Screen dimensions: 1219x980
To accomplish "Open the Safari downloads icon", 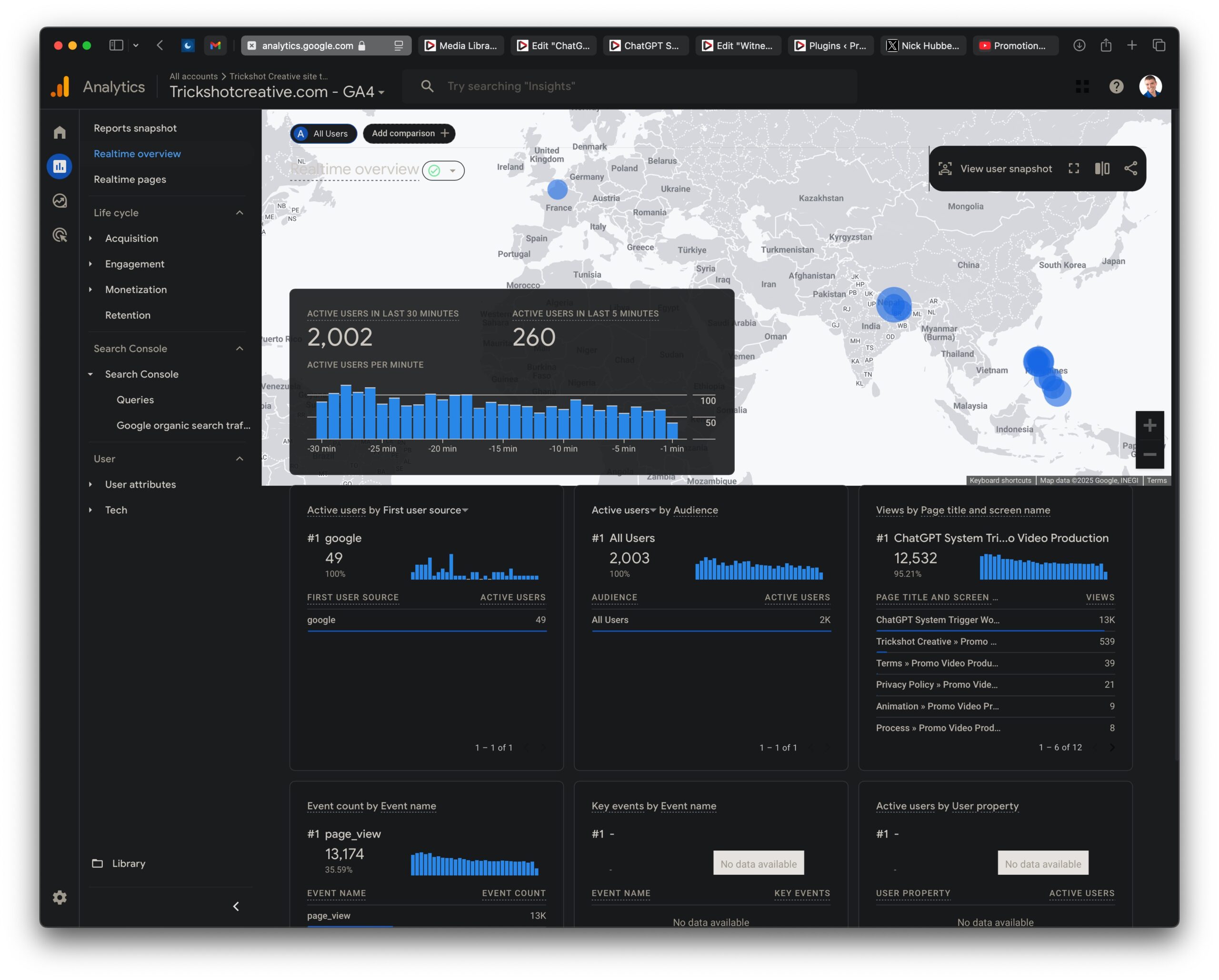I will point(1079,45).
